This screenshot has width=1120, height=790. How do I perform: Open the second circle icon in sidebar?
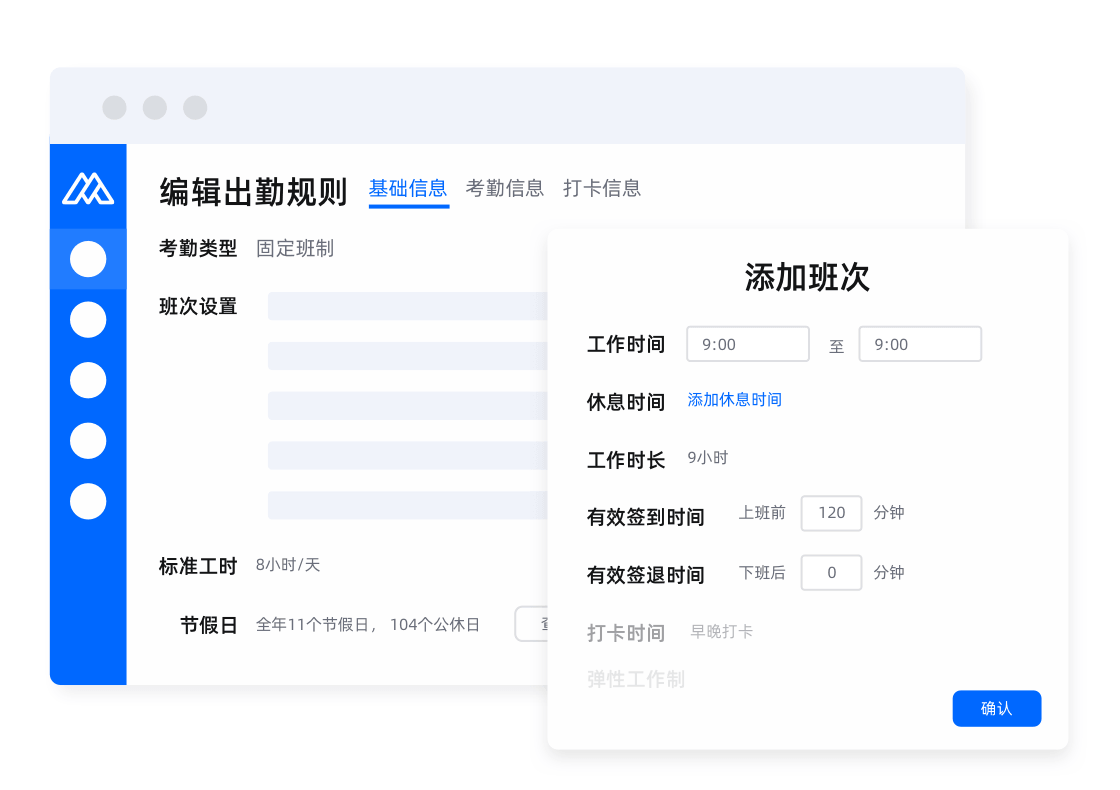(88, 320)
